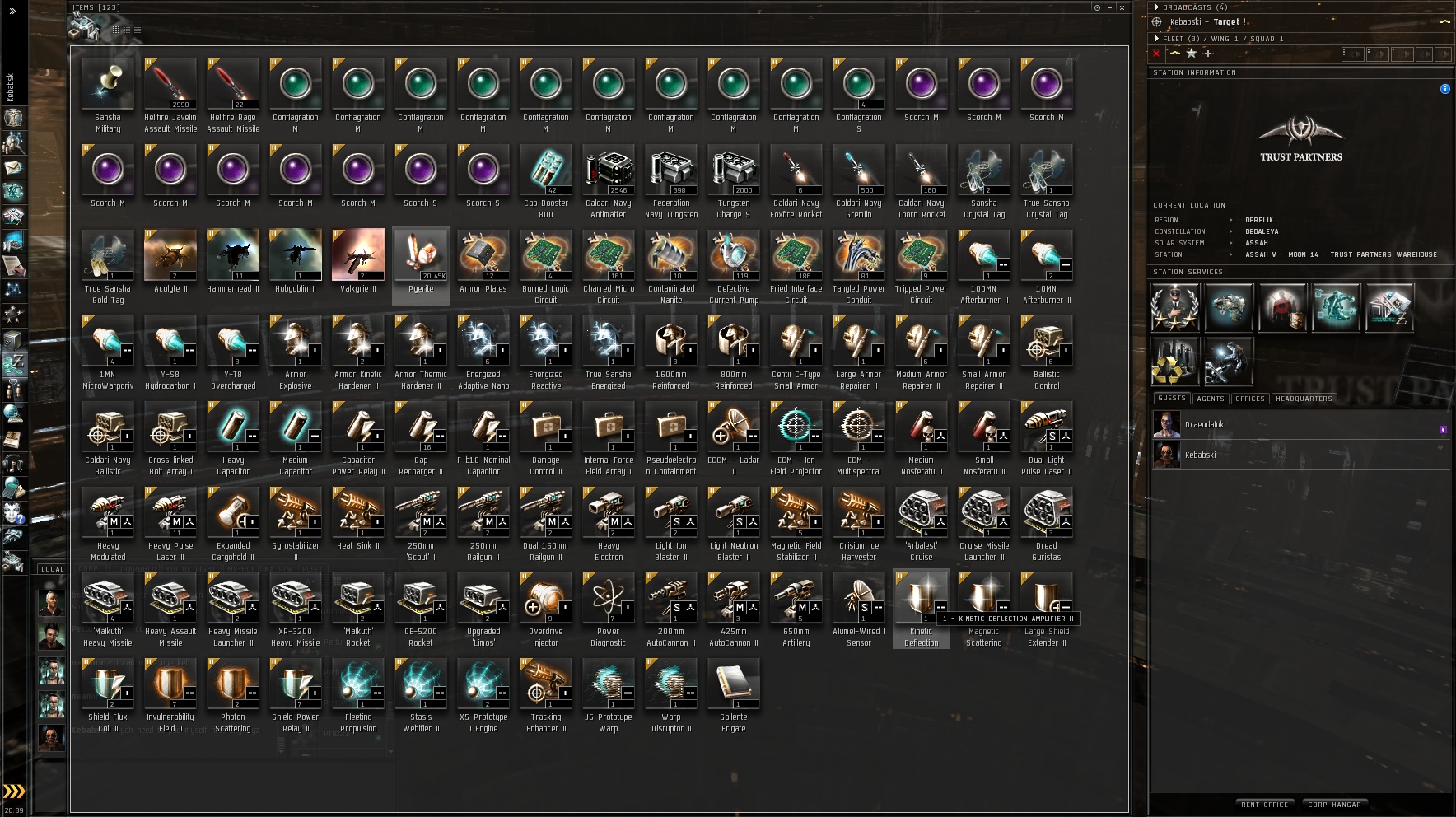Select the Invulnerability Field II module
Screen dimensions: 1456x817
pos(170,696)
